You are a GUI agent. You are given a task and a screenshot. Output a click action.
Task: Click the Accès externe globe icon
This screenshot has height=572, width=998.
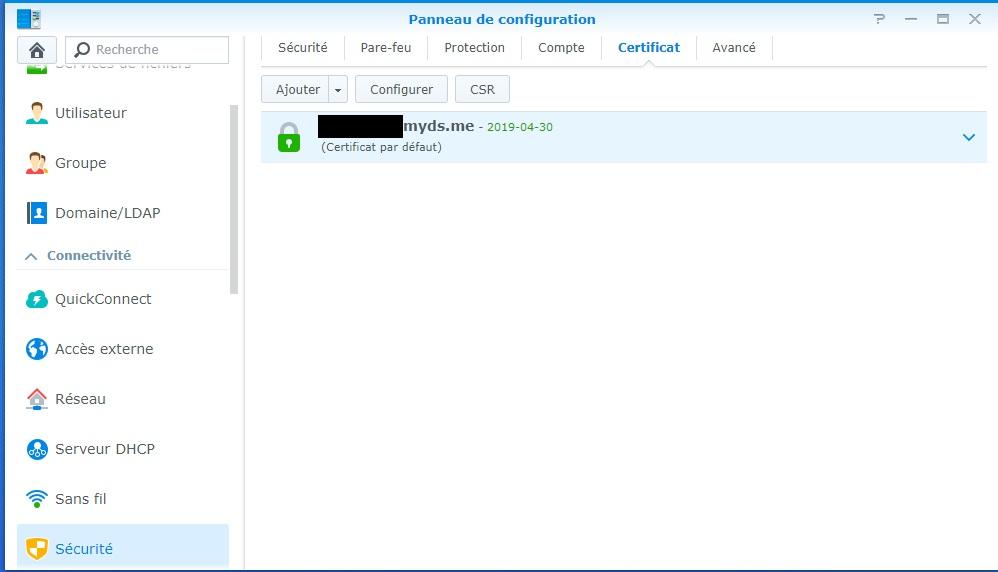37,349
